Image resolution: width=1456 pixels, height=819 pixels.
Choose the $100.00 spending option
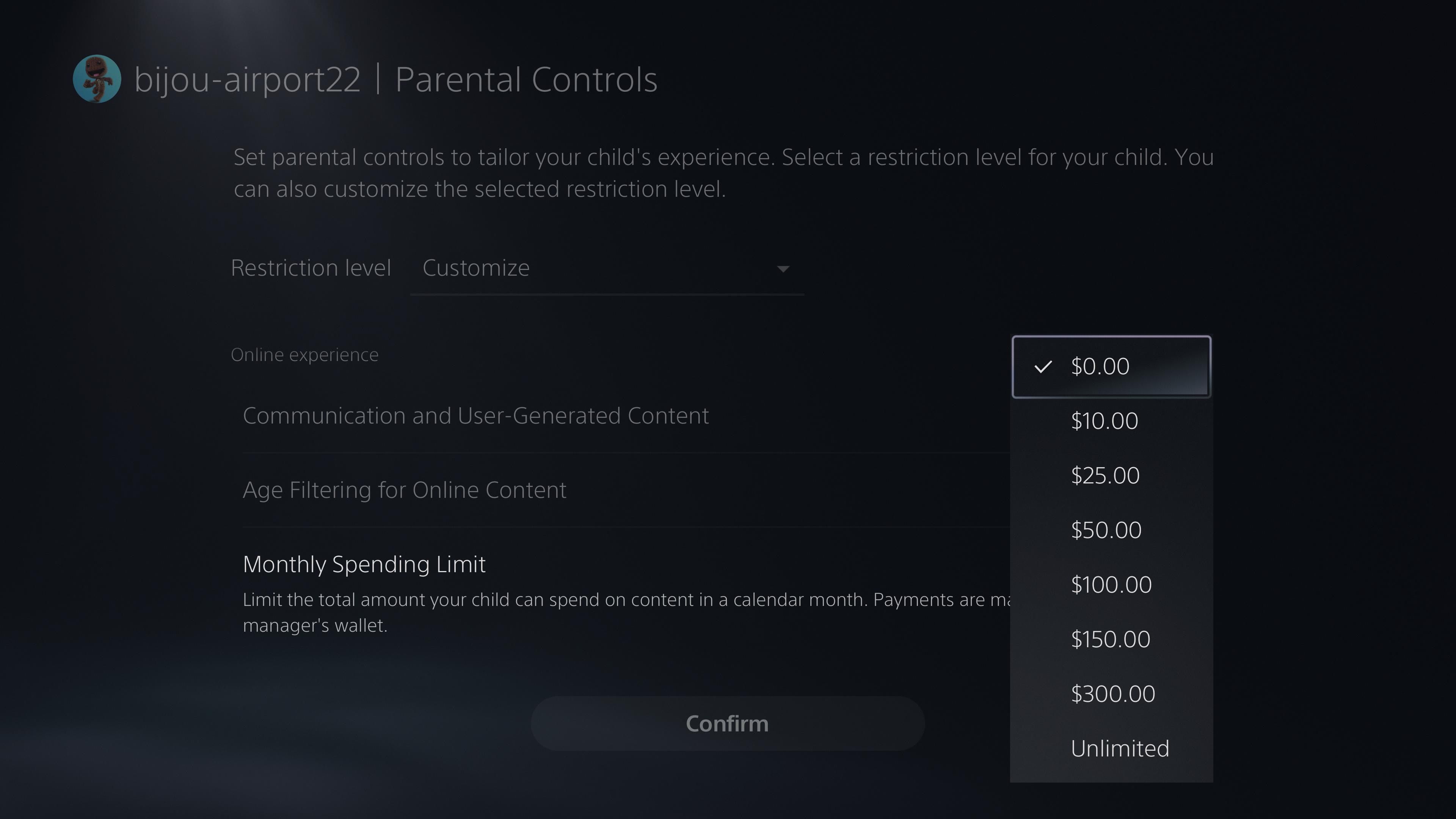coord(1111,584)
